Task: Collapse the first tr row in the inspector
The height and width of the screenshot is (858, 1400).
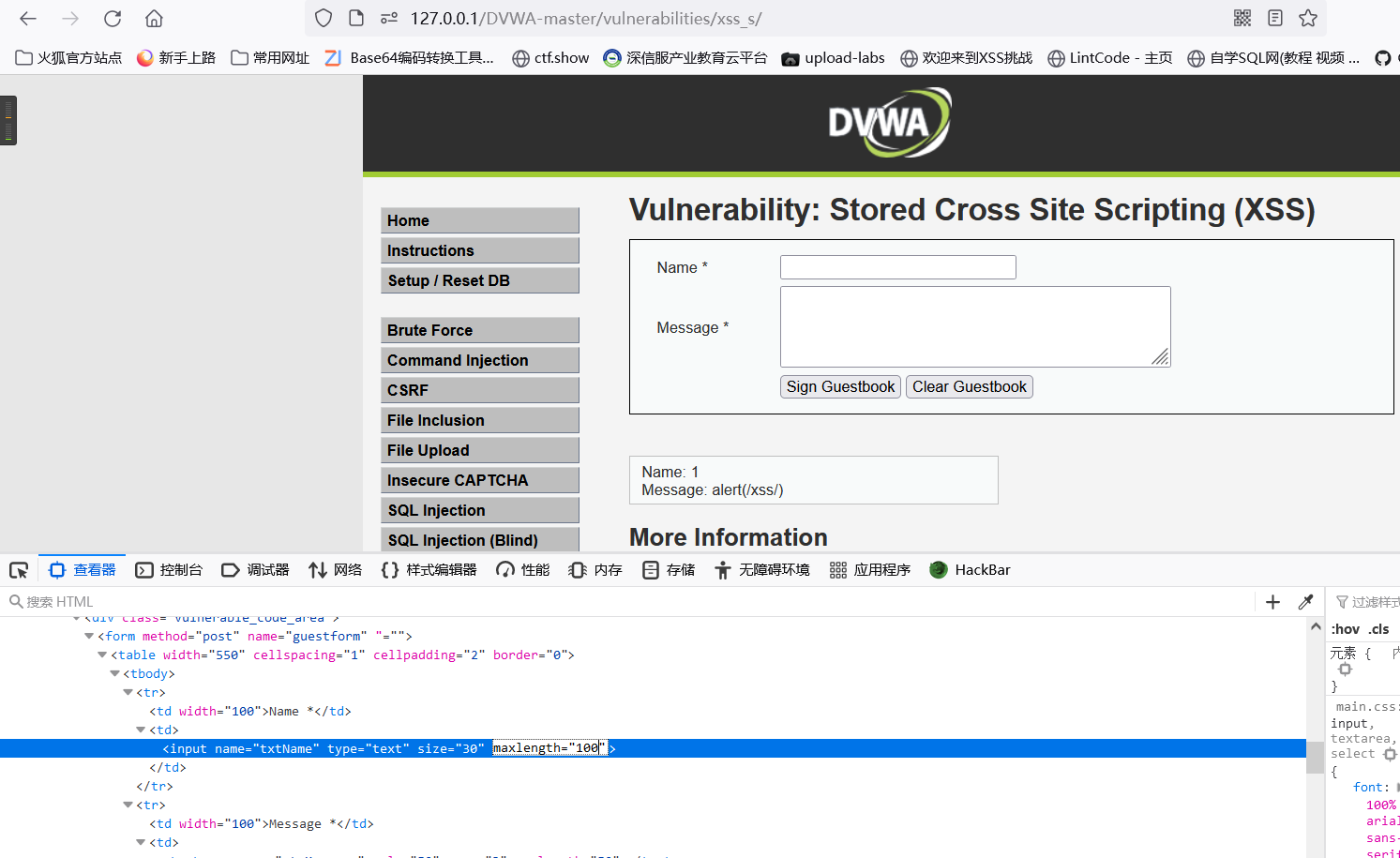Action: pyautogui.click(x=127, y=692)
